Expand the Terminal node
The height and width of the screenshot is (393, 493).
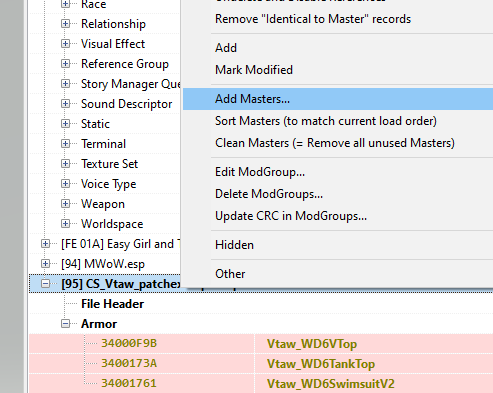pyautogui.click(x=66, y=144)
